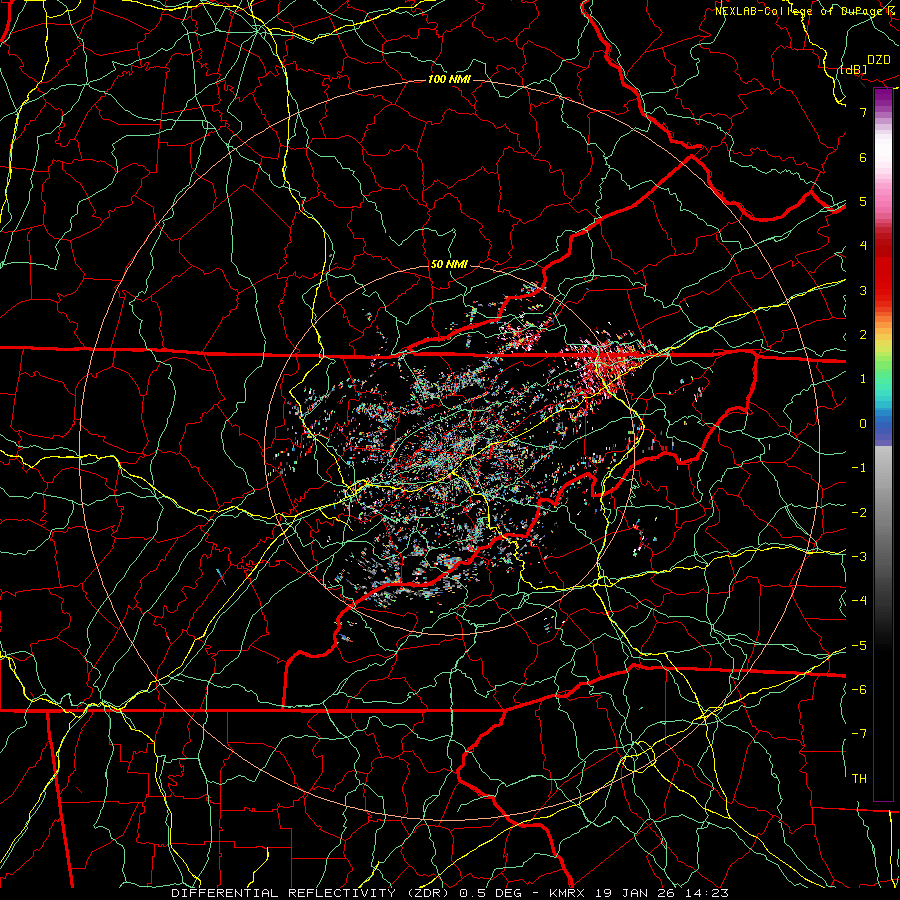Click the "-4" scale value
Viewport: 900px width, 900px height.
coord(859,600)
